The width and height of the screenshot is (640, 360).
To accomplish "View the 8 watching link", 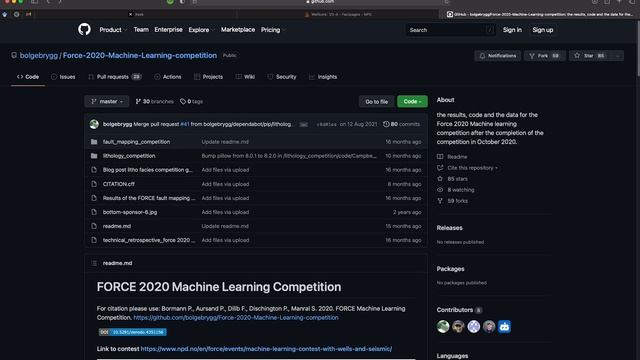I will (456, 190).
